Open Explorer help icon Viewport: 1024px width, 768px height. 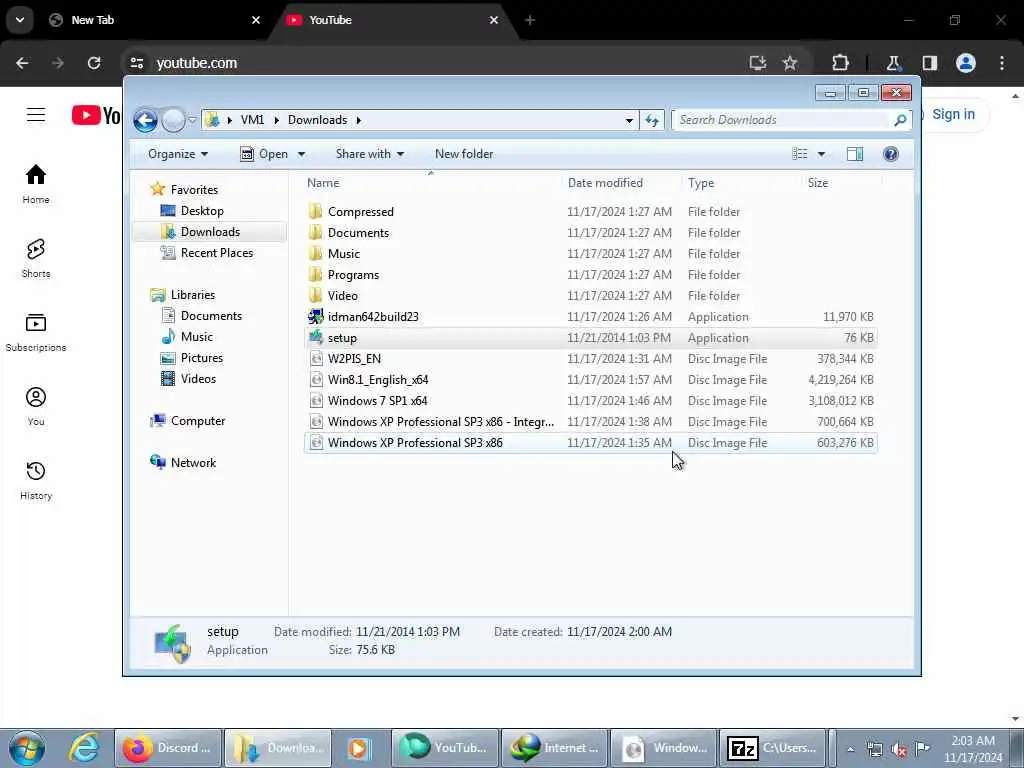[x=891, y=154]
